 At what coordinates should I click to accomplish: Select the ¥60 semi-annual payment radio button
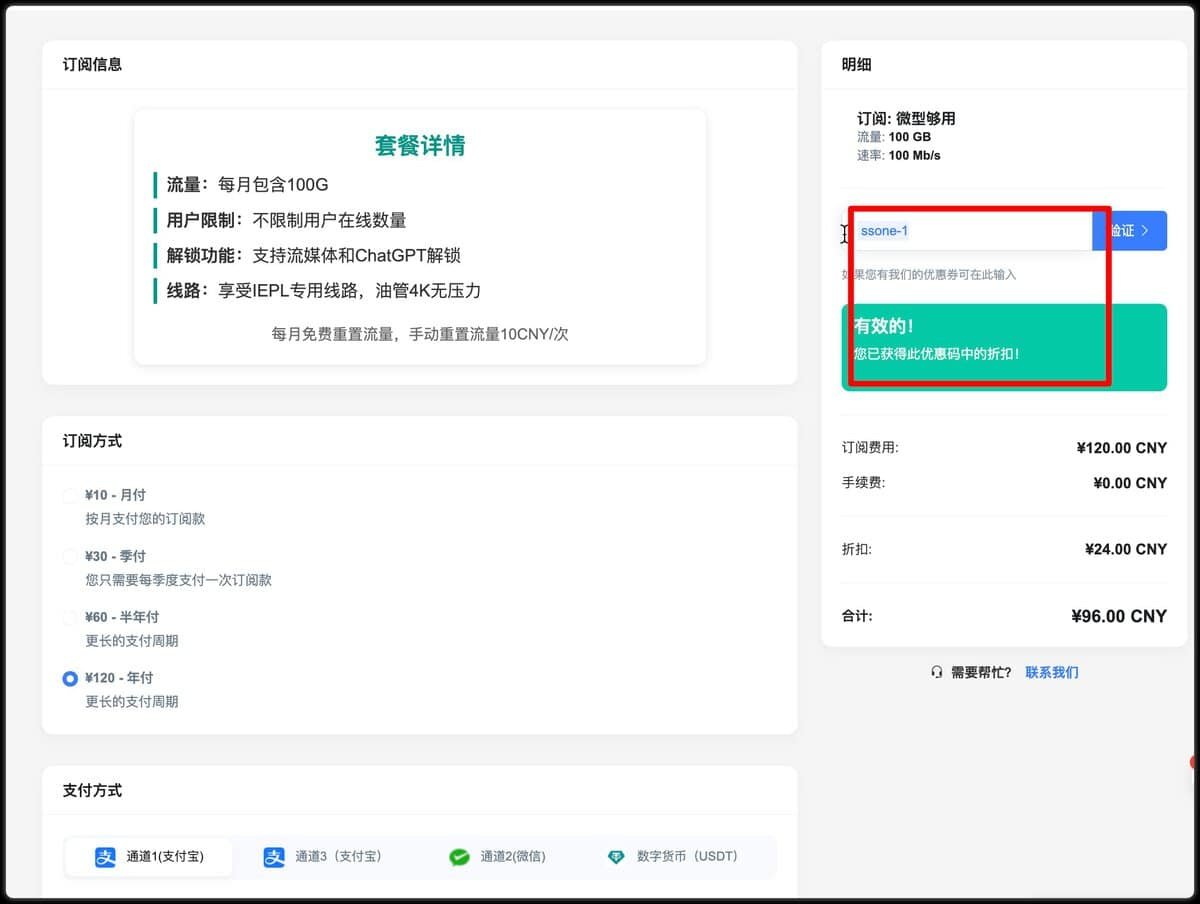(70, 617)
